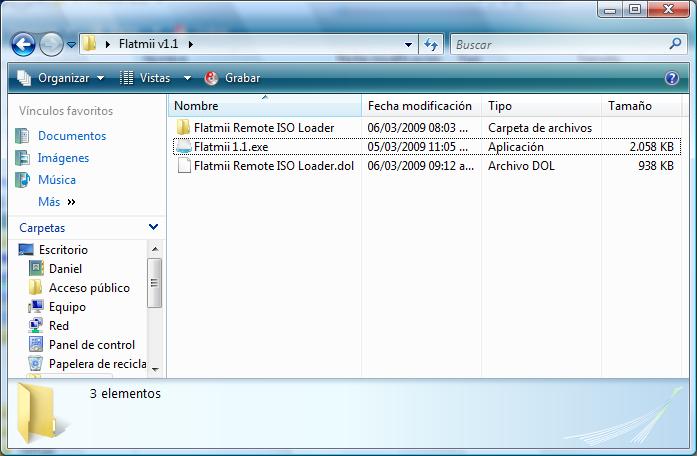
Task: Click folder icon in the address bar
Action: pyautogui.click(x=89, y=43)
